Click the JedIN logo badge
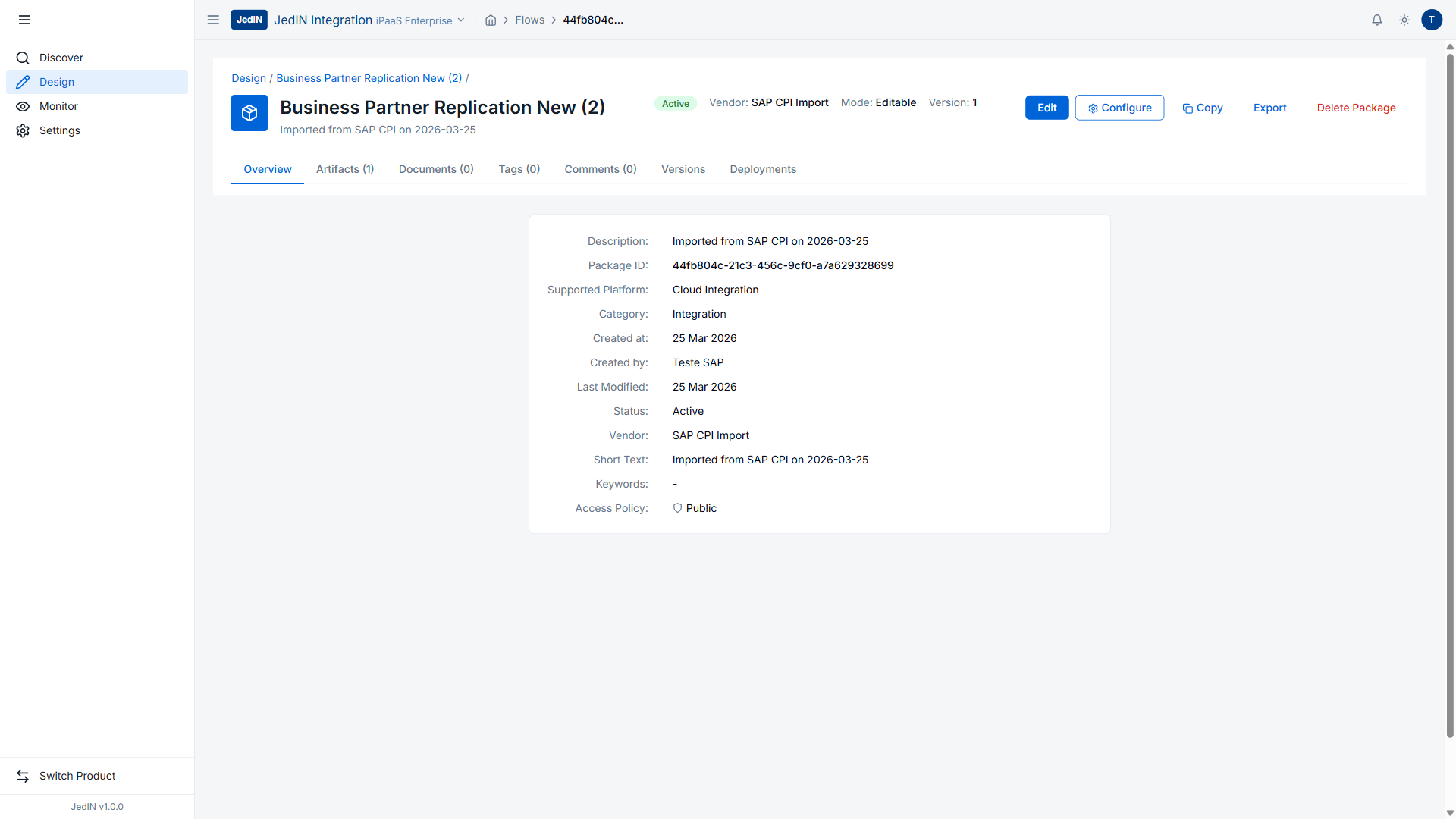Image resolution: width=1456 pixels, height=819 pixels. click(249, 20)
